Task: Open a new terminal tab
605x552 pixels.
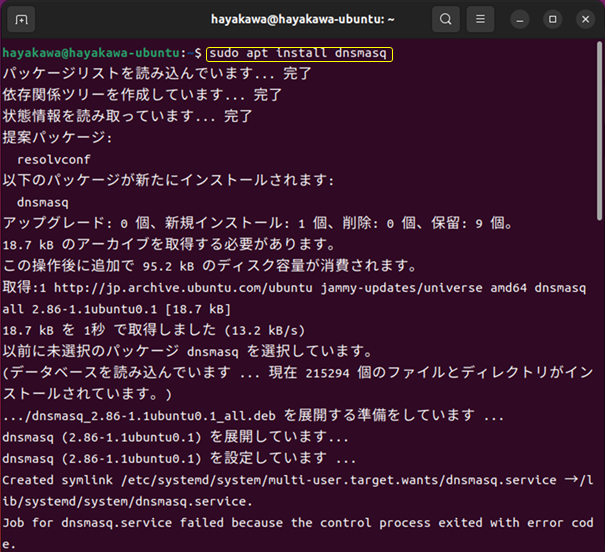Action: pyautogui.click(x=23, y=19)
